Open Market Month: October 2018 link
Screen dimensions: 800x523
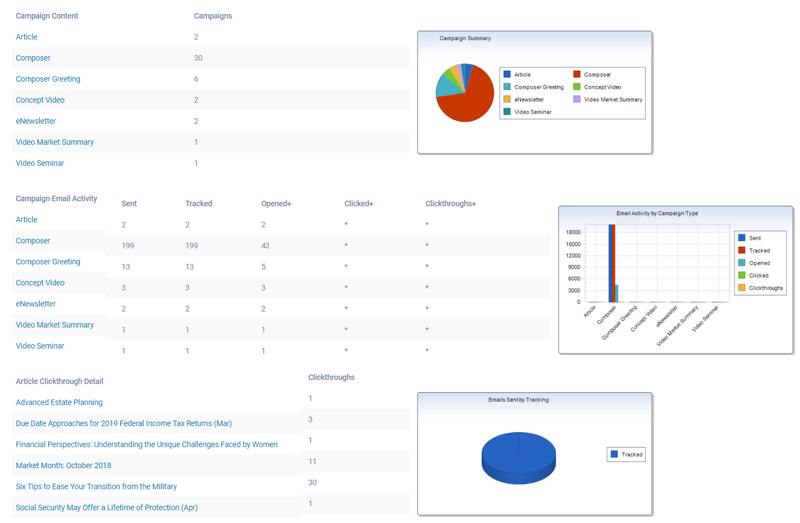tap(63, 465)
